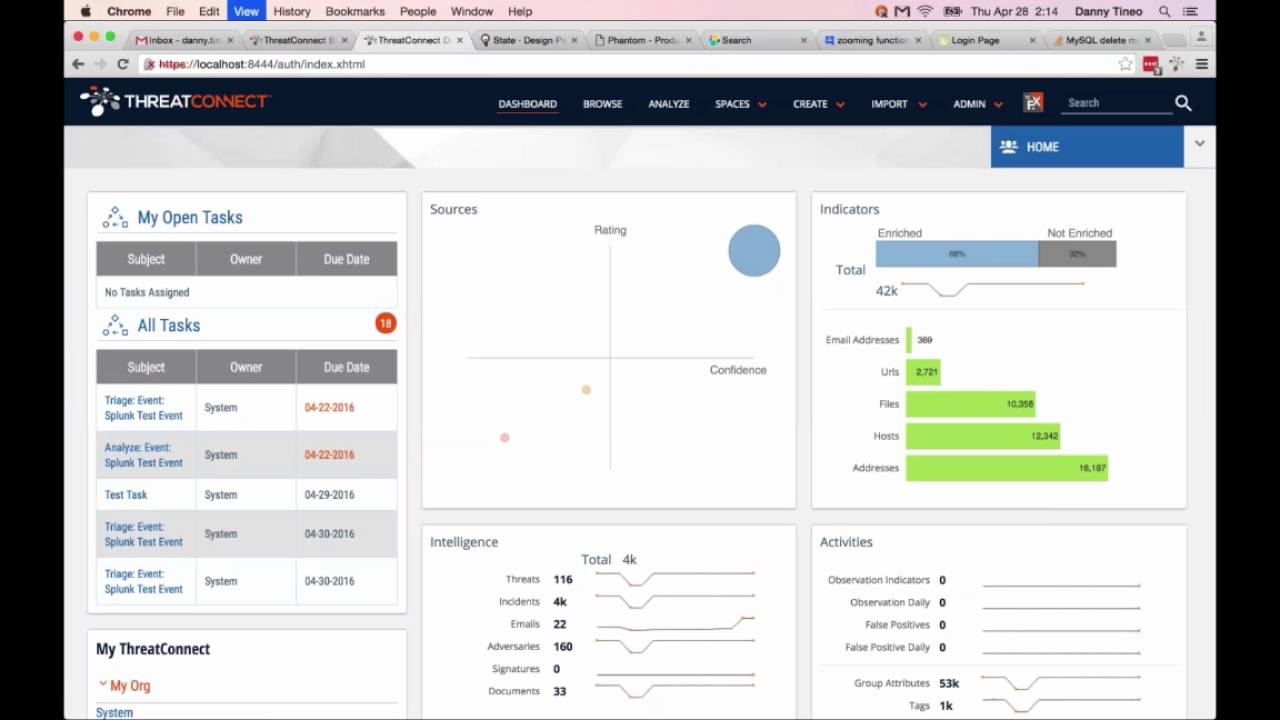Open the Browse nav item
The width and height of the screenshot is (1280, 720).
coord(603,104)
